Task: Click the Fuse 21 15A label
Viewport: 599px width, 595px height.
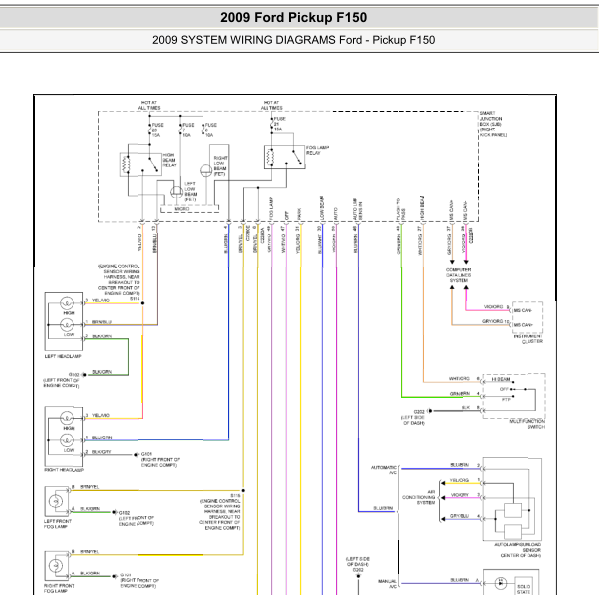Action: pos(279,124)
